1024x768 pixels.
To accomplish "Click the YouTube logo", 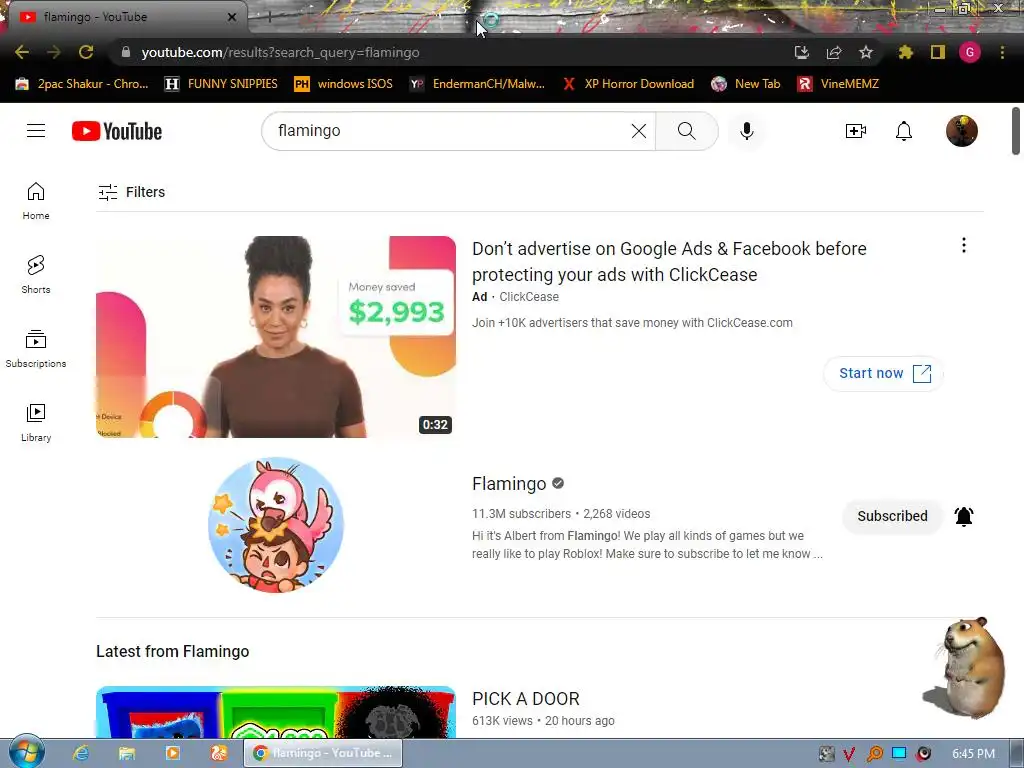I will (117, 131).
